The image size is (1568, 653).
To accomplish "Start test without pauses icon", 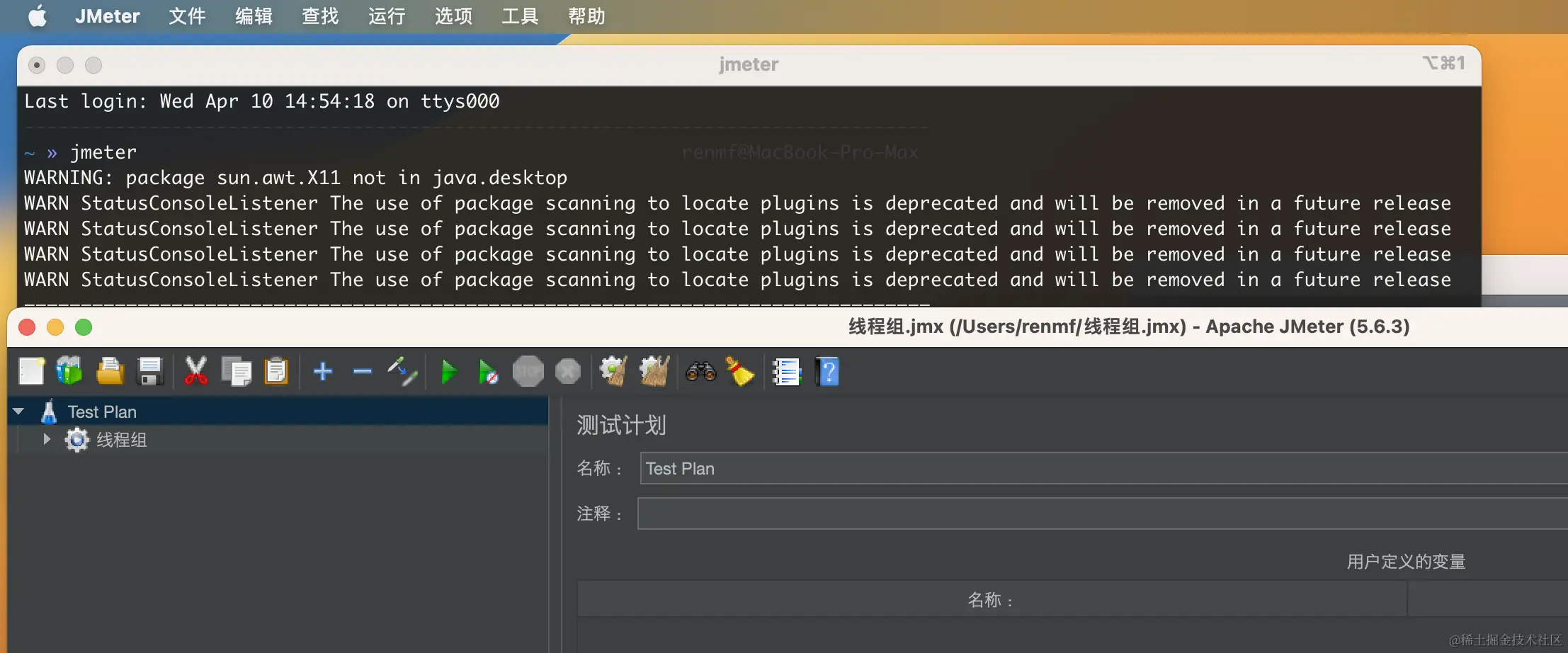I will coord(489,371).
